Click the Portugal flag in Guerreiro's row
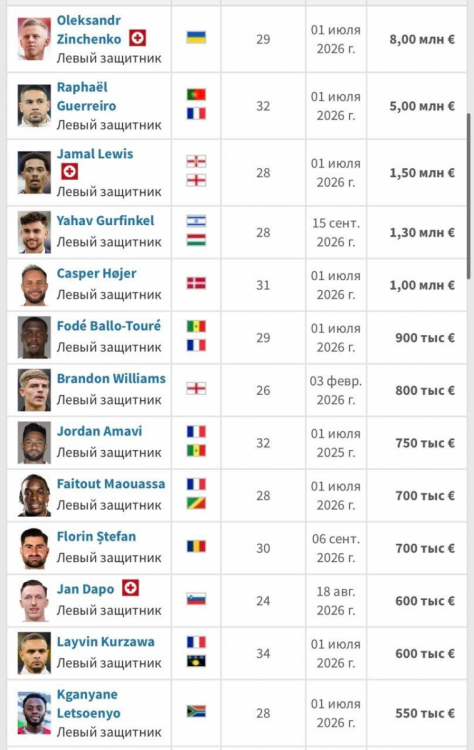 click(196, 95)
